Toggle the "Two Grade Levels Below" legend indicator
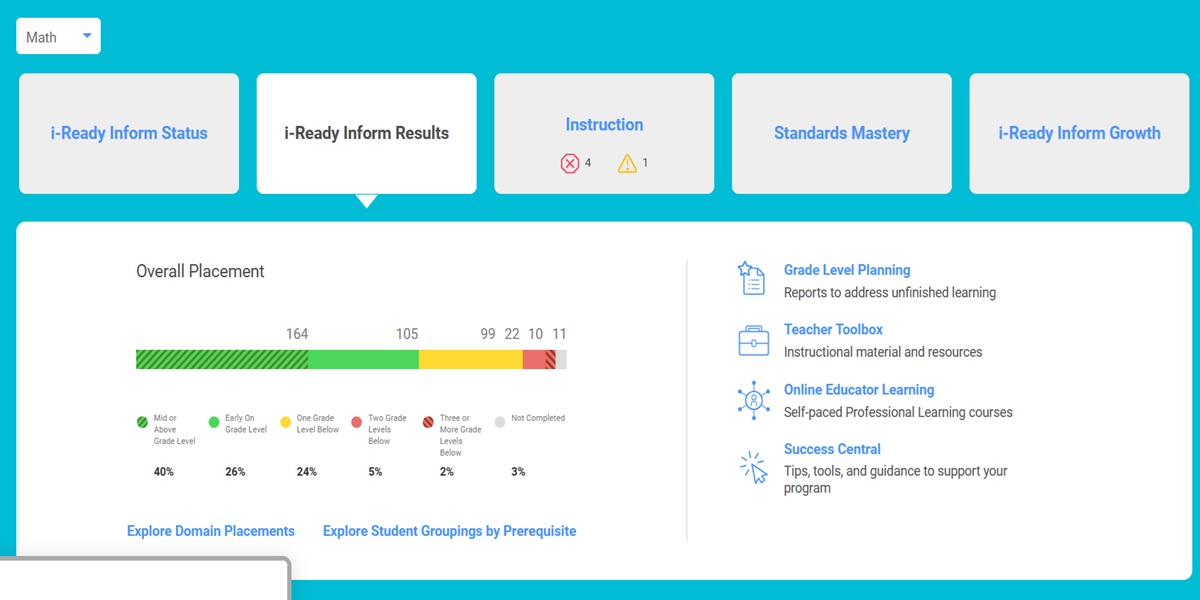The width and height of the screenshot is (1200, 600). pos(357,420)
